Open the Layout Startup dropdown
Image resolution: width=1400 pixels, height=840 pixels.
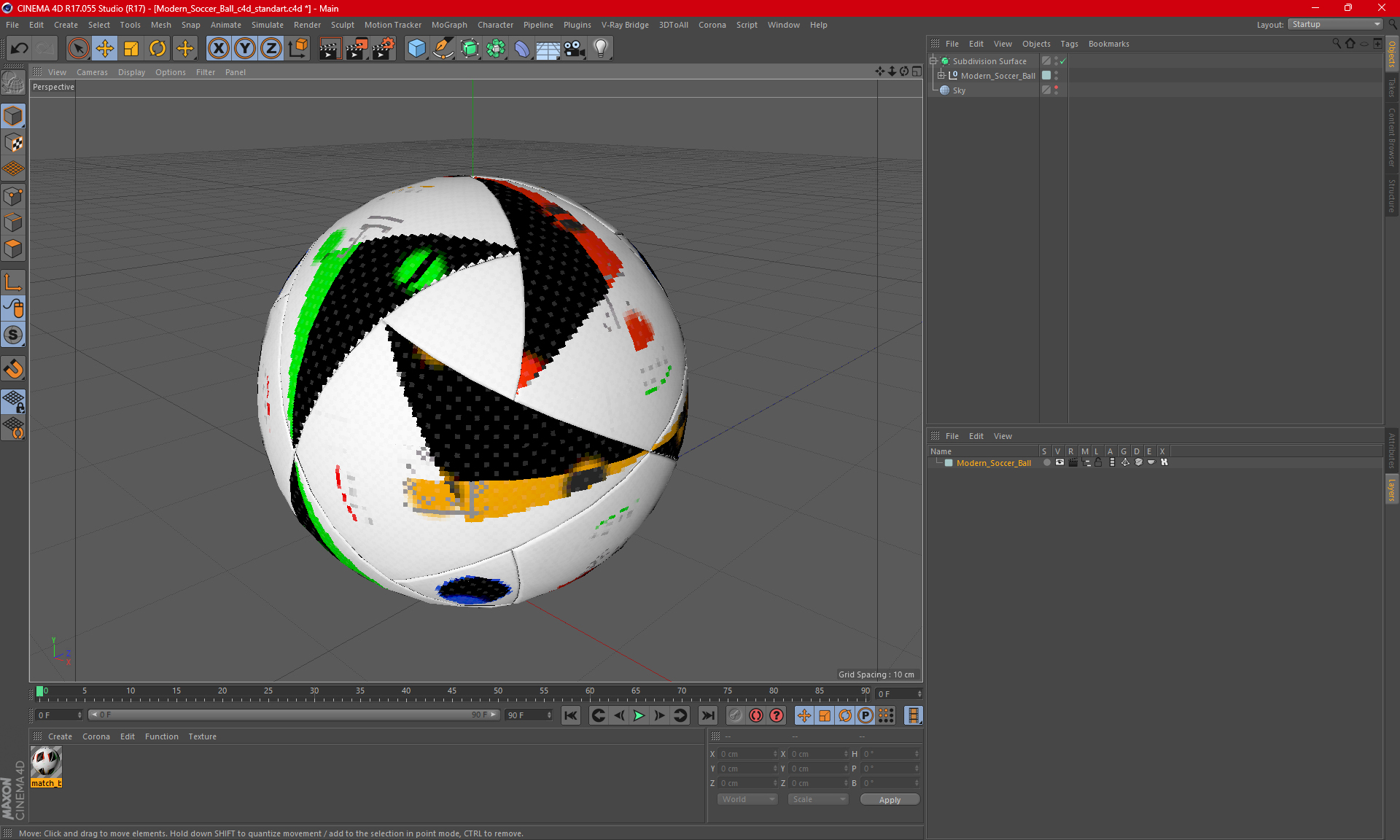click(1335, 24)
